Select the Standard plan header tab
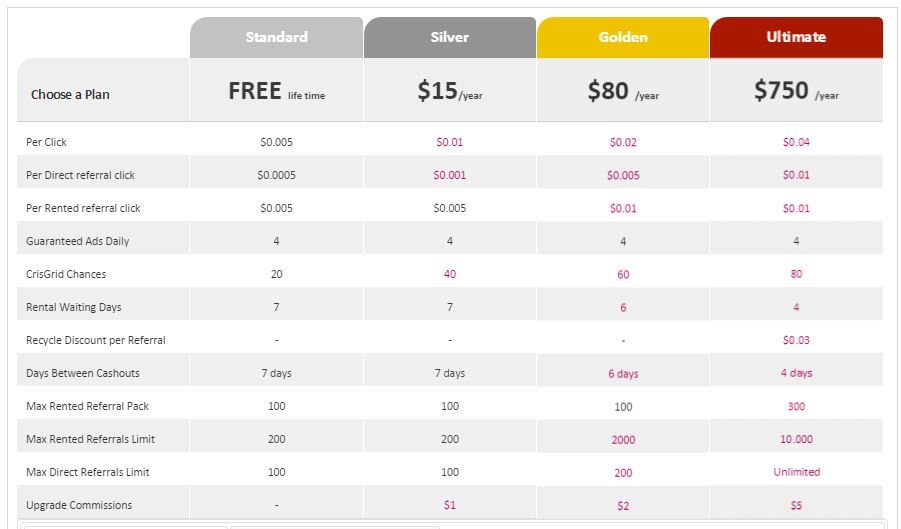 coord(276,37)
